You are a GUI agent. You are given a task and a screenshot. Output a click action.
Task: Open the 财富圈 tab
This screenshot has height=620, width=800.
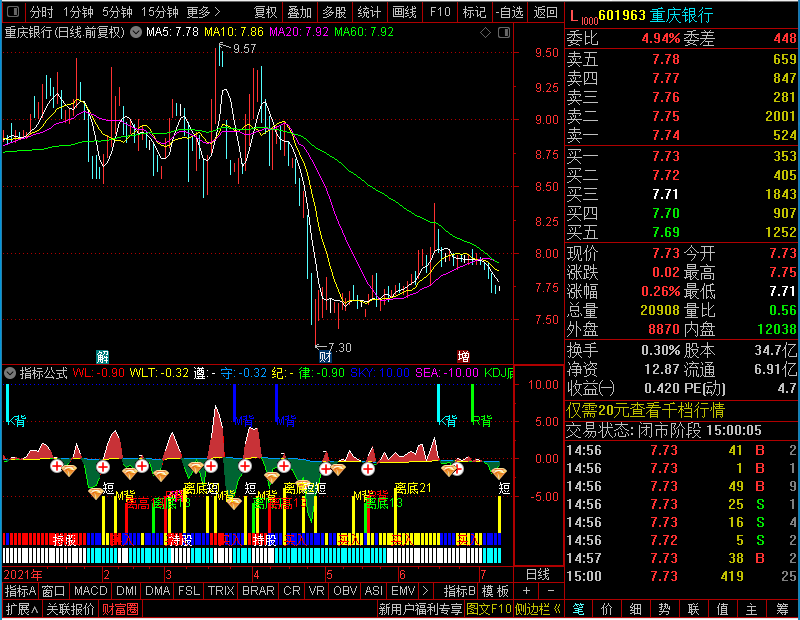(x=120, y=609)
